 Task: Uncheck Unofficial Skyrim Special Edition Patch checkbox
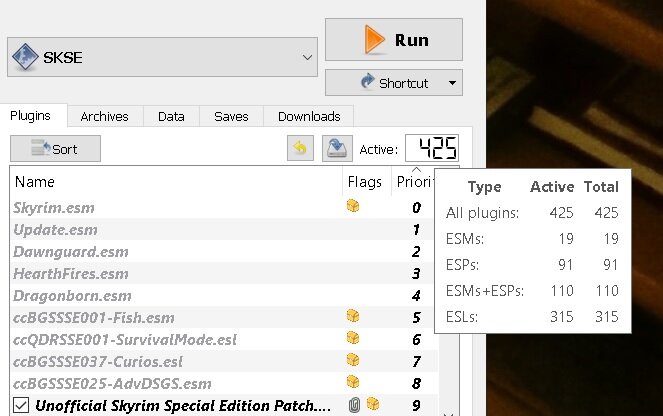coord(21,405)
